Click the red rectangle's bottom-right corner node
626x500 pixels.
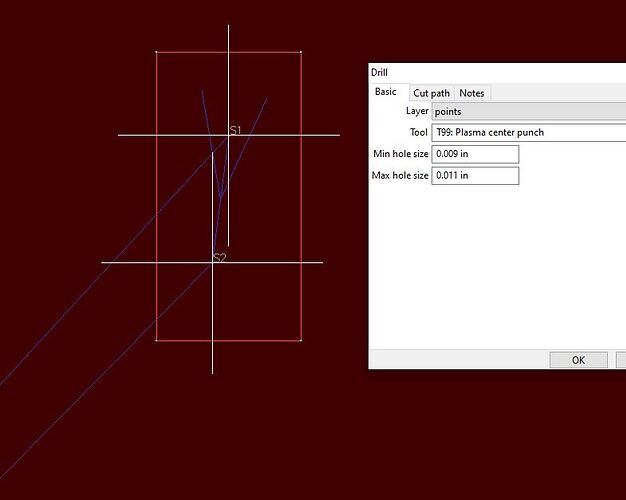300,340
